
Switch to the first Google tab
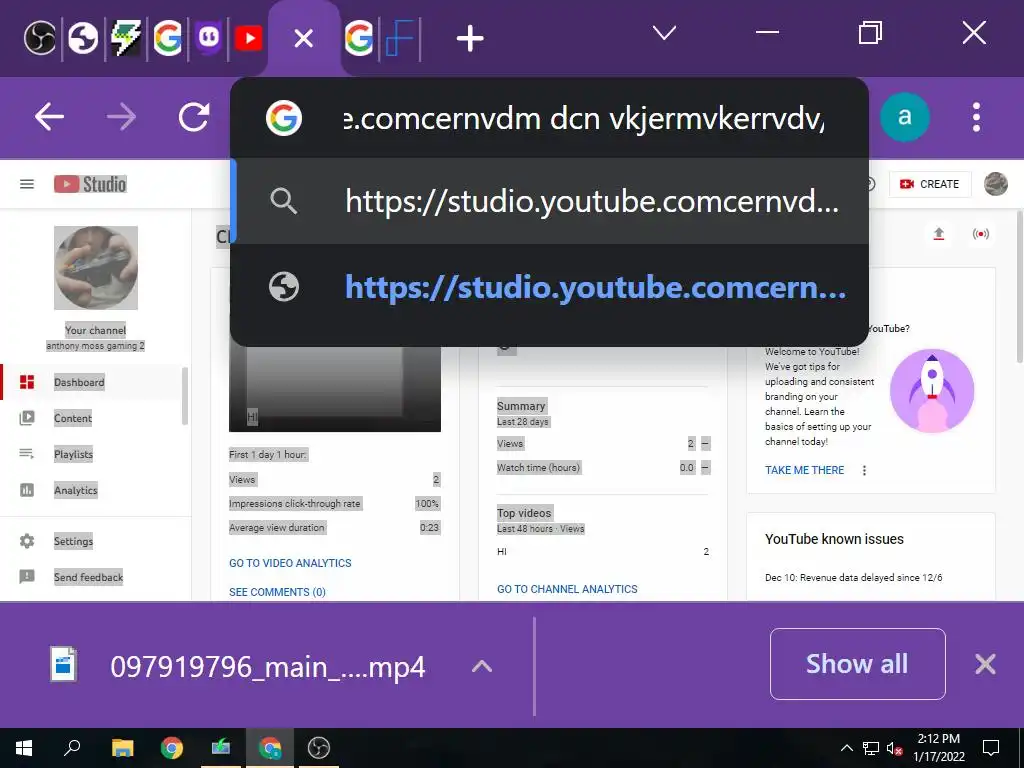tap(168, 39)
